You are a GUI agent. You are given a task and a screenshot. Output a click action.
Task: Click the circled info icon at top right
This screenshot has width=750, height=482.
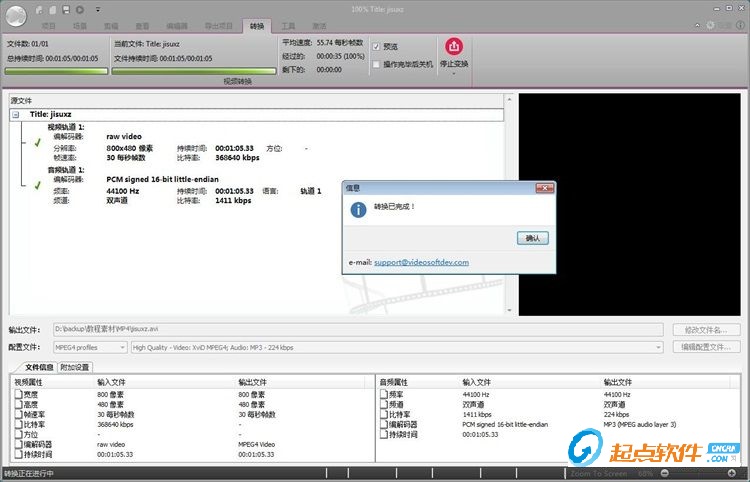[740, 25]
